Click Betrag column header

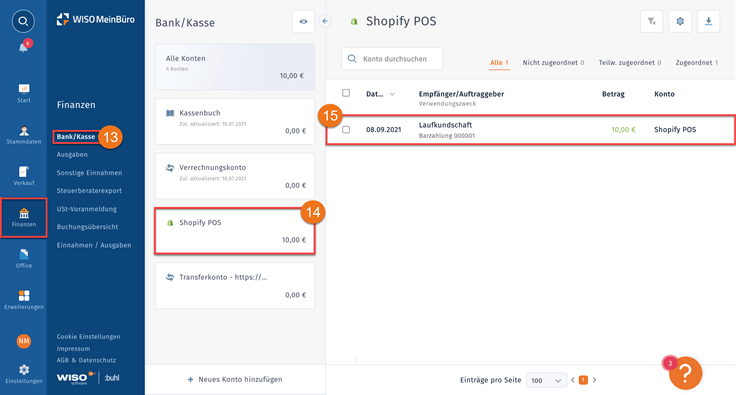(613, 94)
